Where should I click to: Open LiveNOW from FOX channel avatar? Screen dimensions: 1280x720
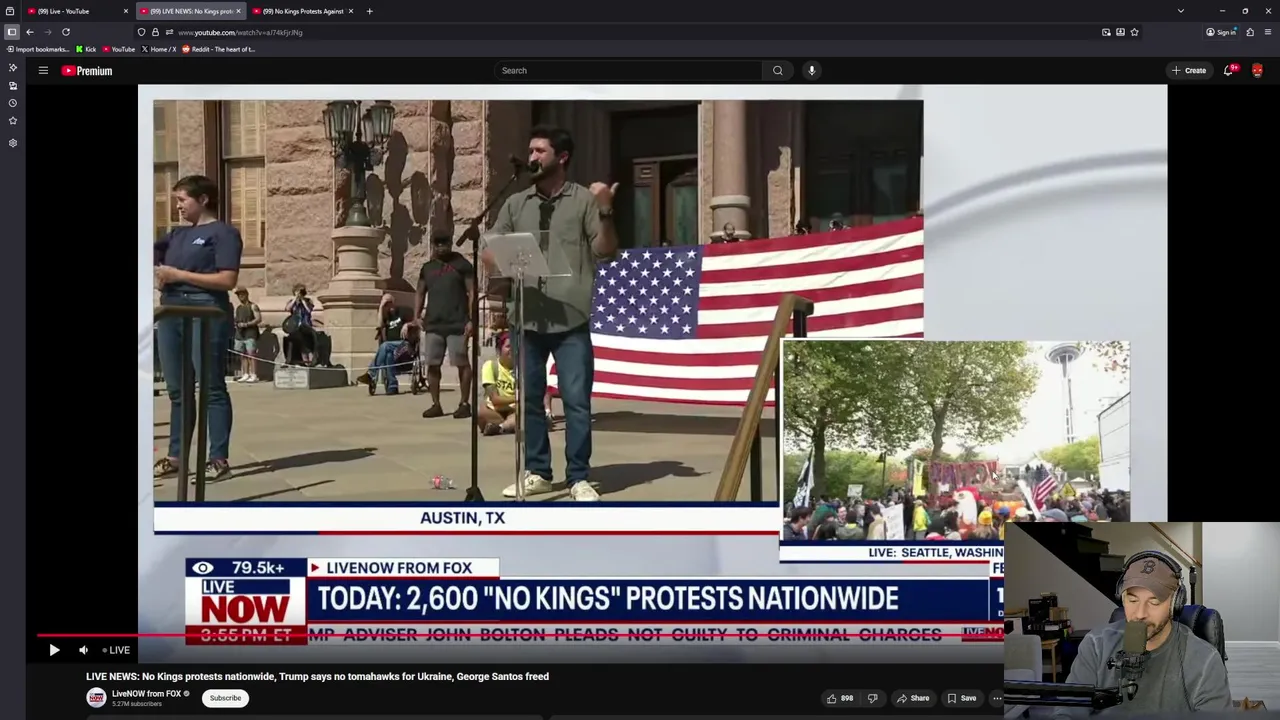pyautogui.click(x=96, y=698)
